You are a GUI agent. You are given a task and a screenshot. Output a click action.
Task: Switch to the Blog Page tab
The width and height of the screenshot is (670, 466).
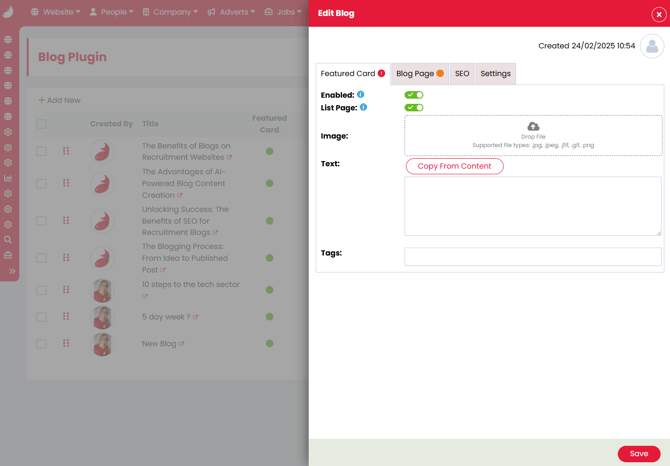coord(419,74)
